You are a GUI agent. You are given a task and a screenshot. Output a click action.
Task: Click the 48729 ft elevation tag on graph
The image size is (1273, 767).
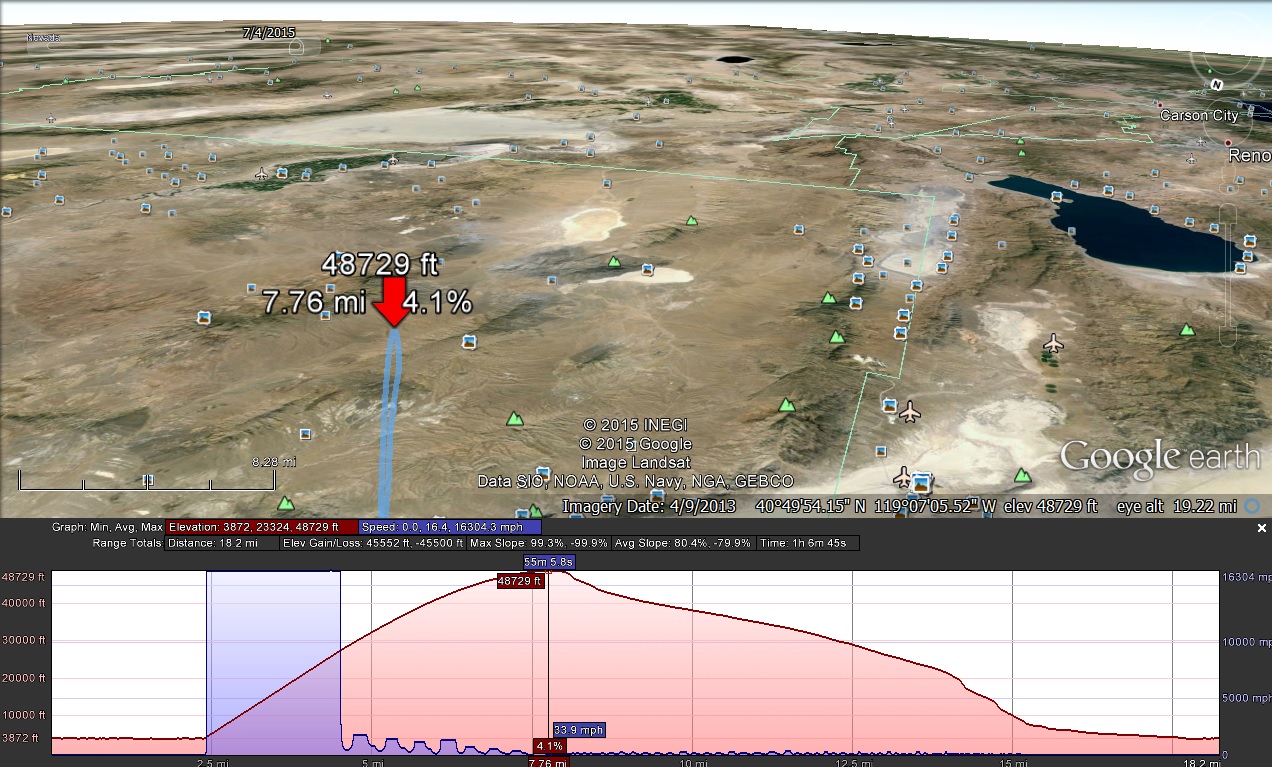click(520, 581)
